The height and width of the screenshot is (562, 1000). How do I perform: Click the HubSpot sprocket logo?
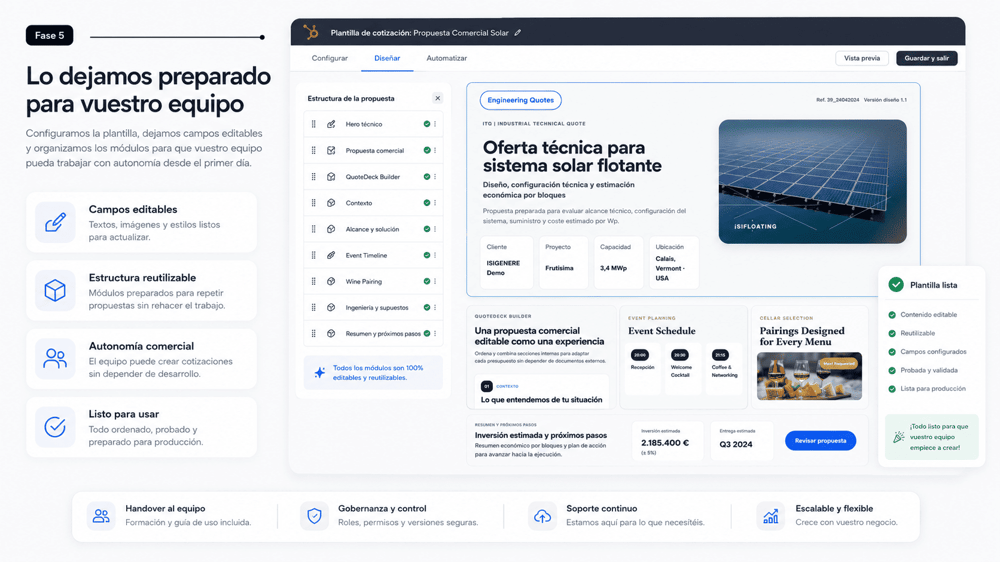pyautogui.click(x=311, y=32)
